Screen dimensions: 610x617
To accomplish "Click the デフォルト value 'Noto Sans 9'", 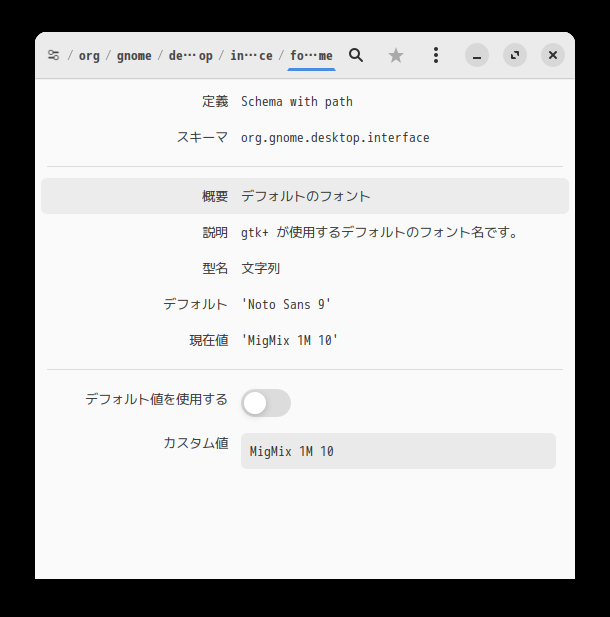I will click(286, 304).
